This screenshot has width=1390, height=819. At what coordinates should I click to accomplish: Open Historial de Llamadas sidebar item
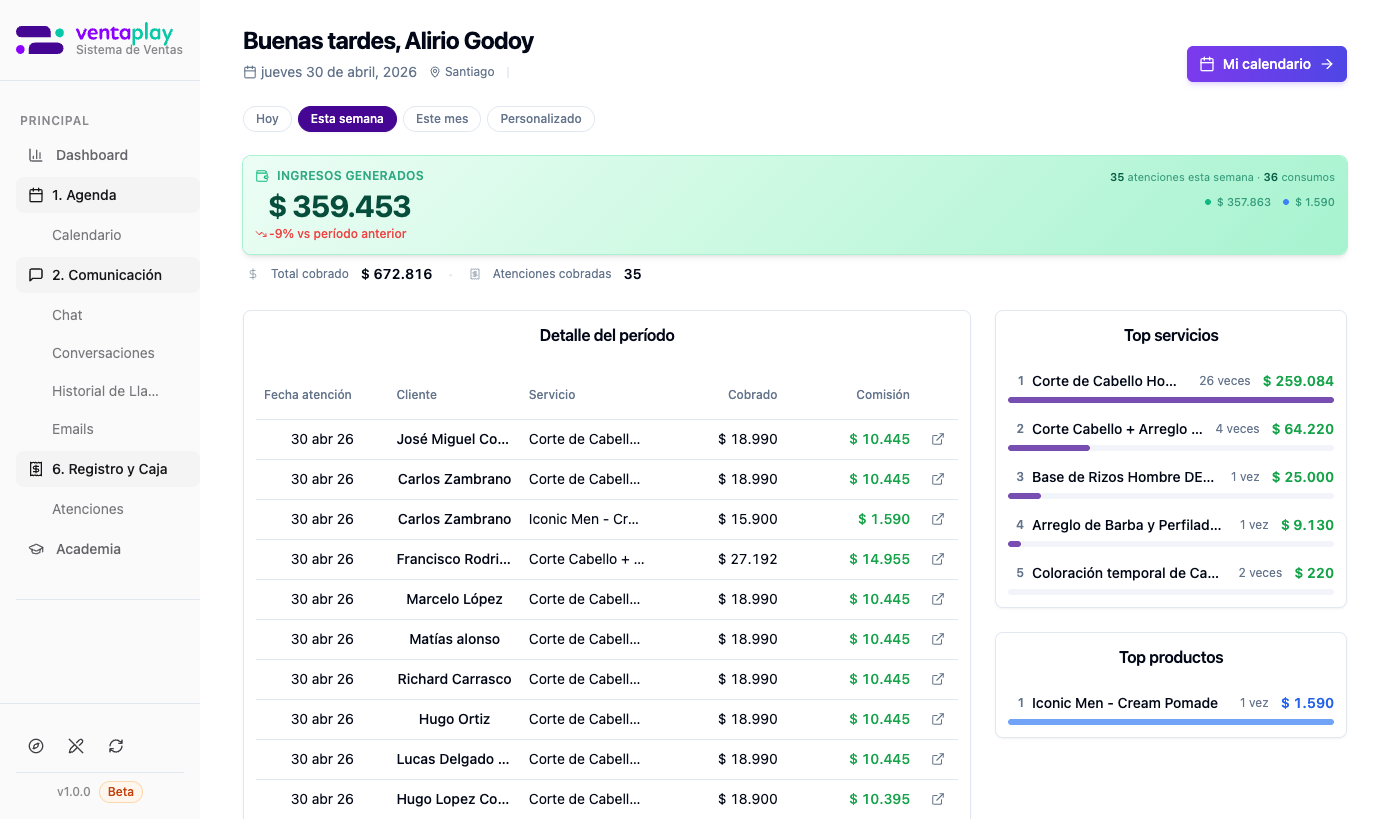point(105,391)
